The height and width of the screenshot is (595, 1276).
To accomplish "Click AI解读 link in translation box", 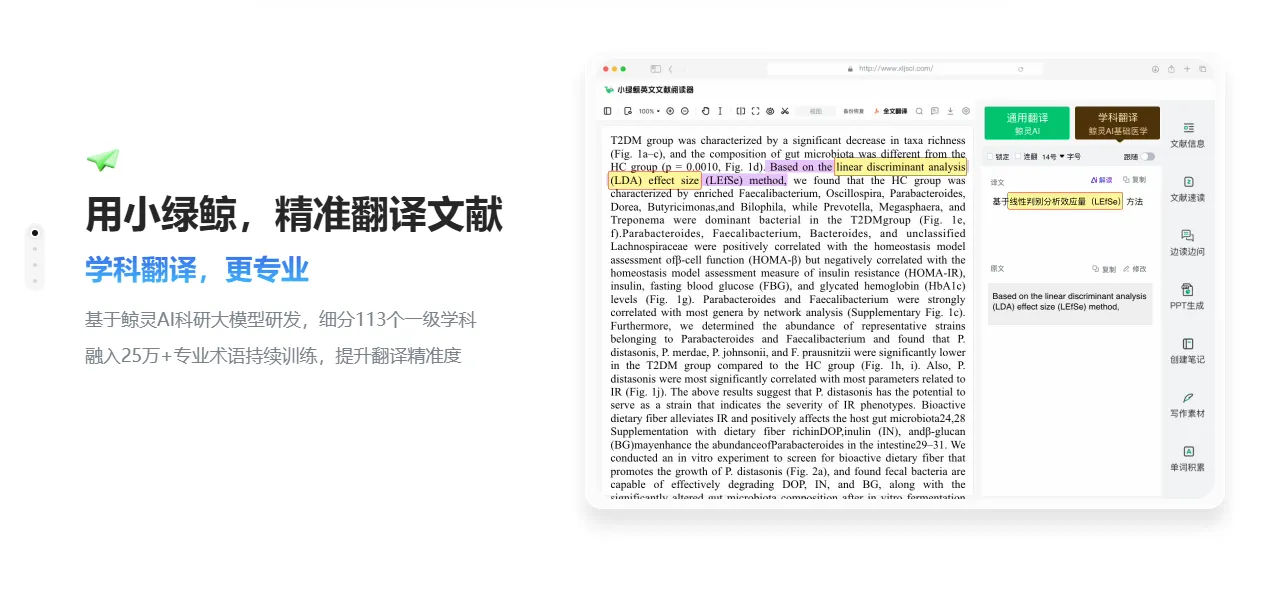I will (x=1101, y=180).
